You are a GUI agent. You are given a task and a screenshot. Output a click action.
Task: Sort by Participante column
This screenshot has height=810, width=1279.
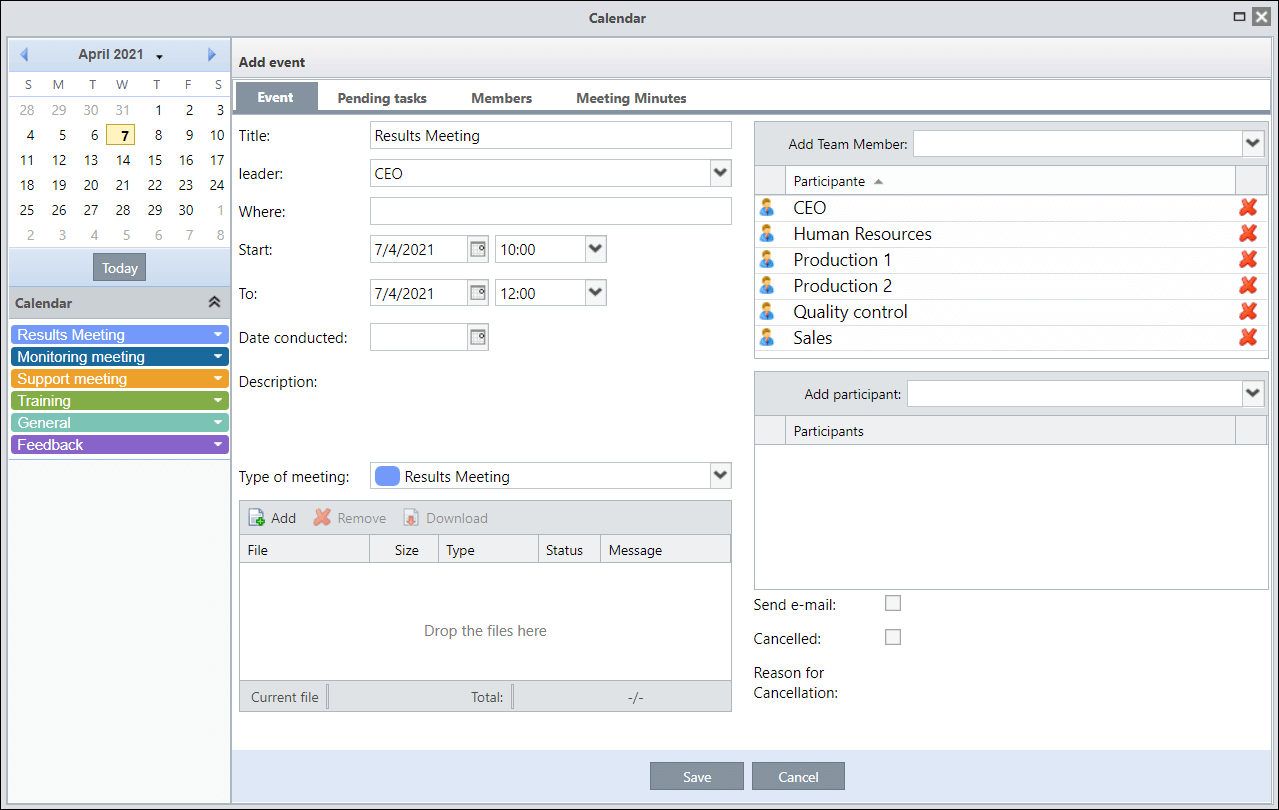(1010, 181)
